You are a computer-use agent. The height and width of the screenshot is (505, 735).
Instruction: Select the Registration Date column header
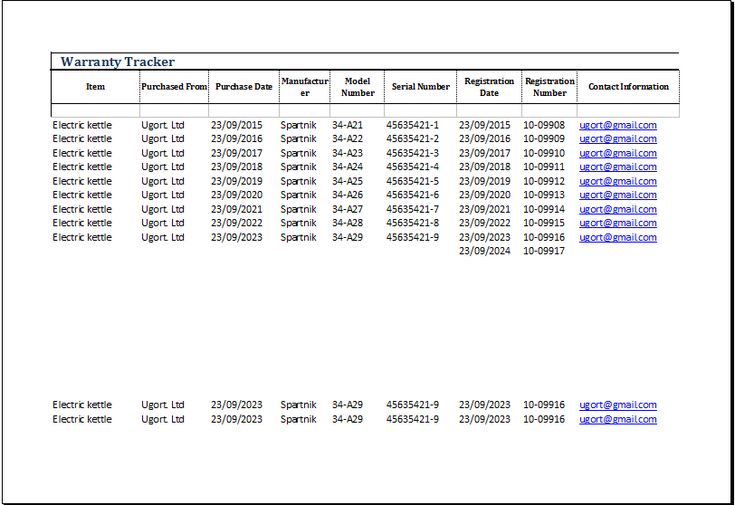click(x=489, y=87)
